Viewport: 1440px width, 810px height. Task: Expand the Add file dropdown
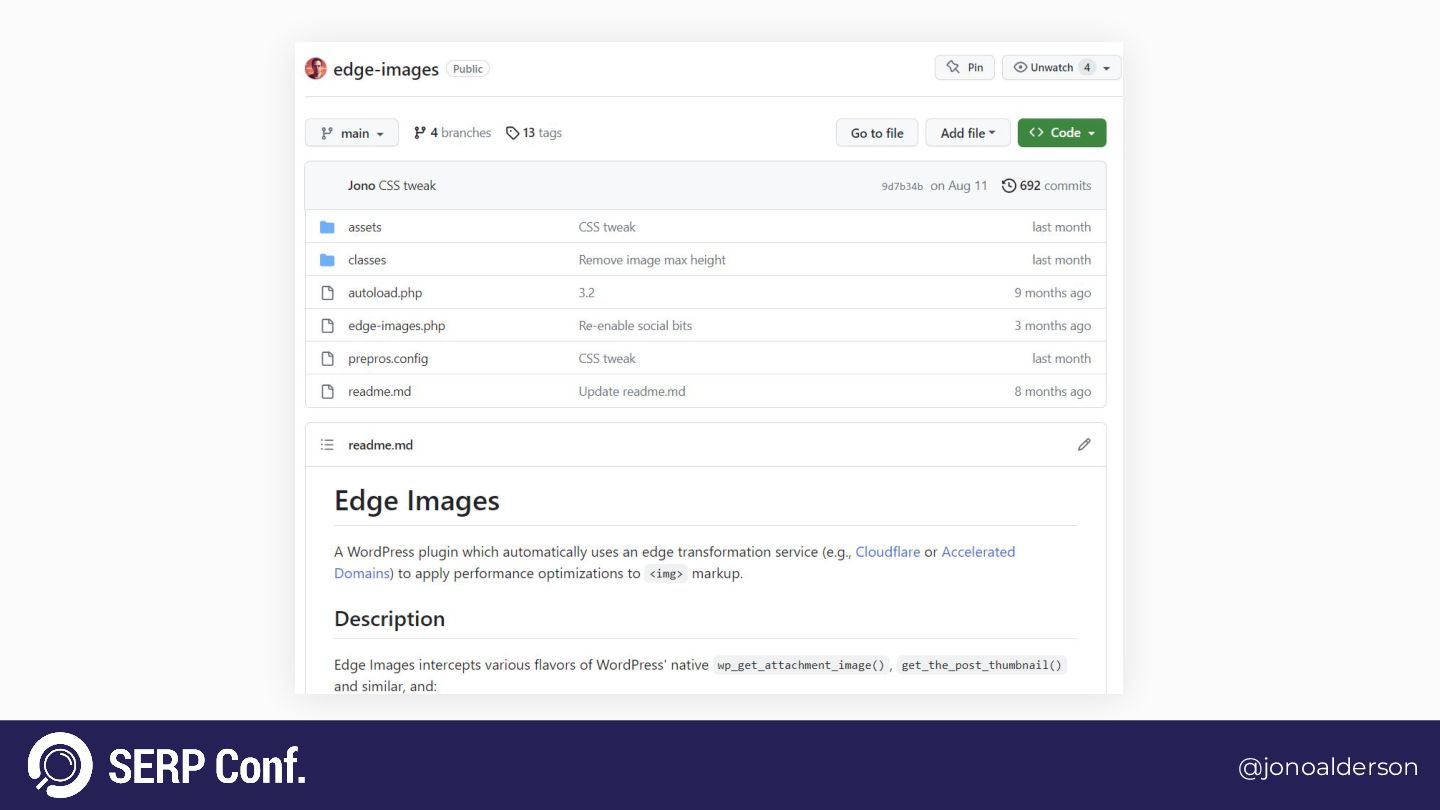point(968,133)
